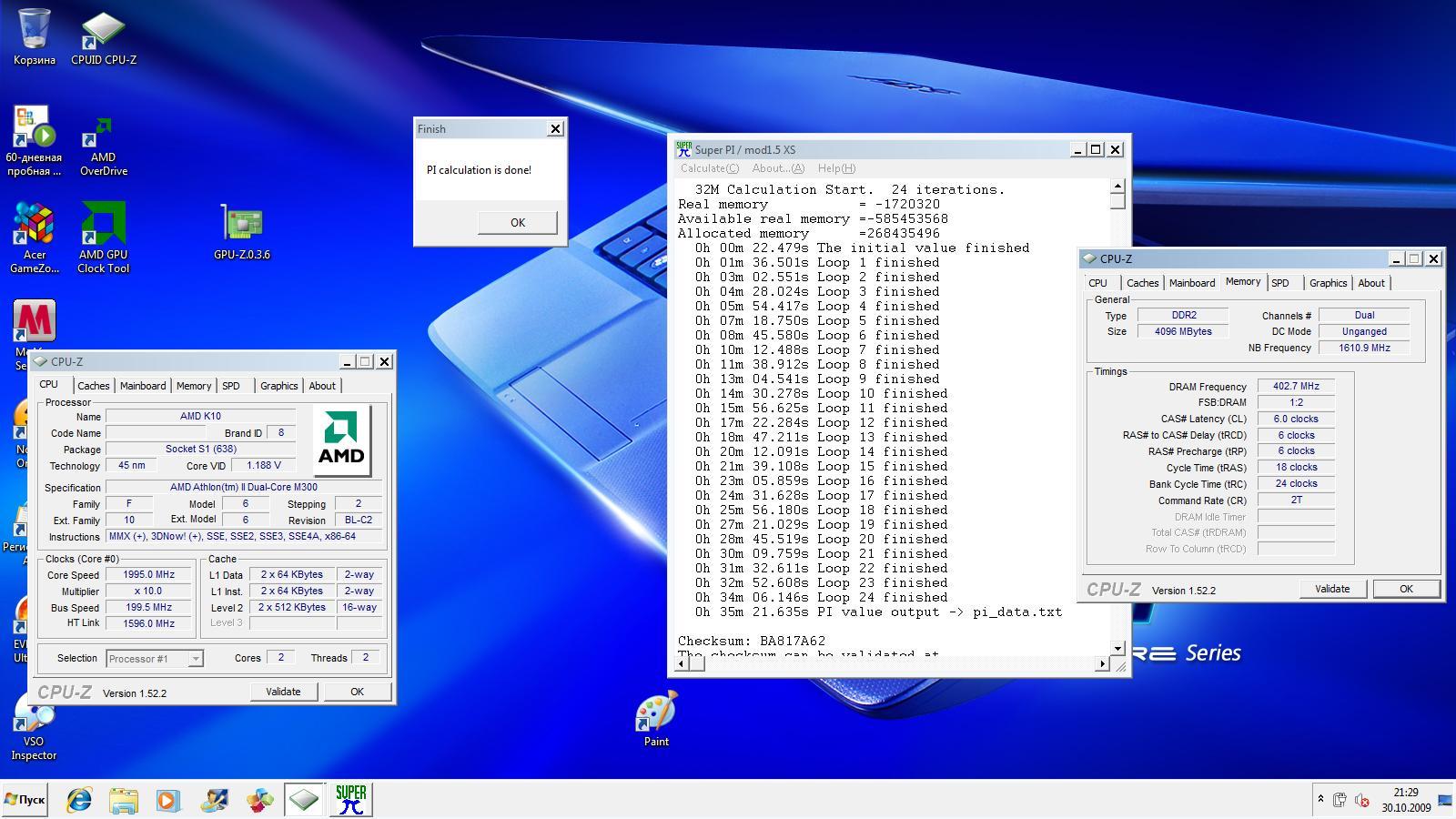Select Graphics tab in right CPU-Z window

(x=1328, y=283)
